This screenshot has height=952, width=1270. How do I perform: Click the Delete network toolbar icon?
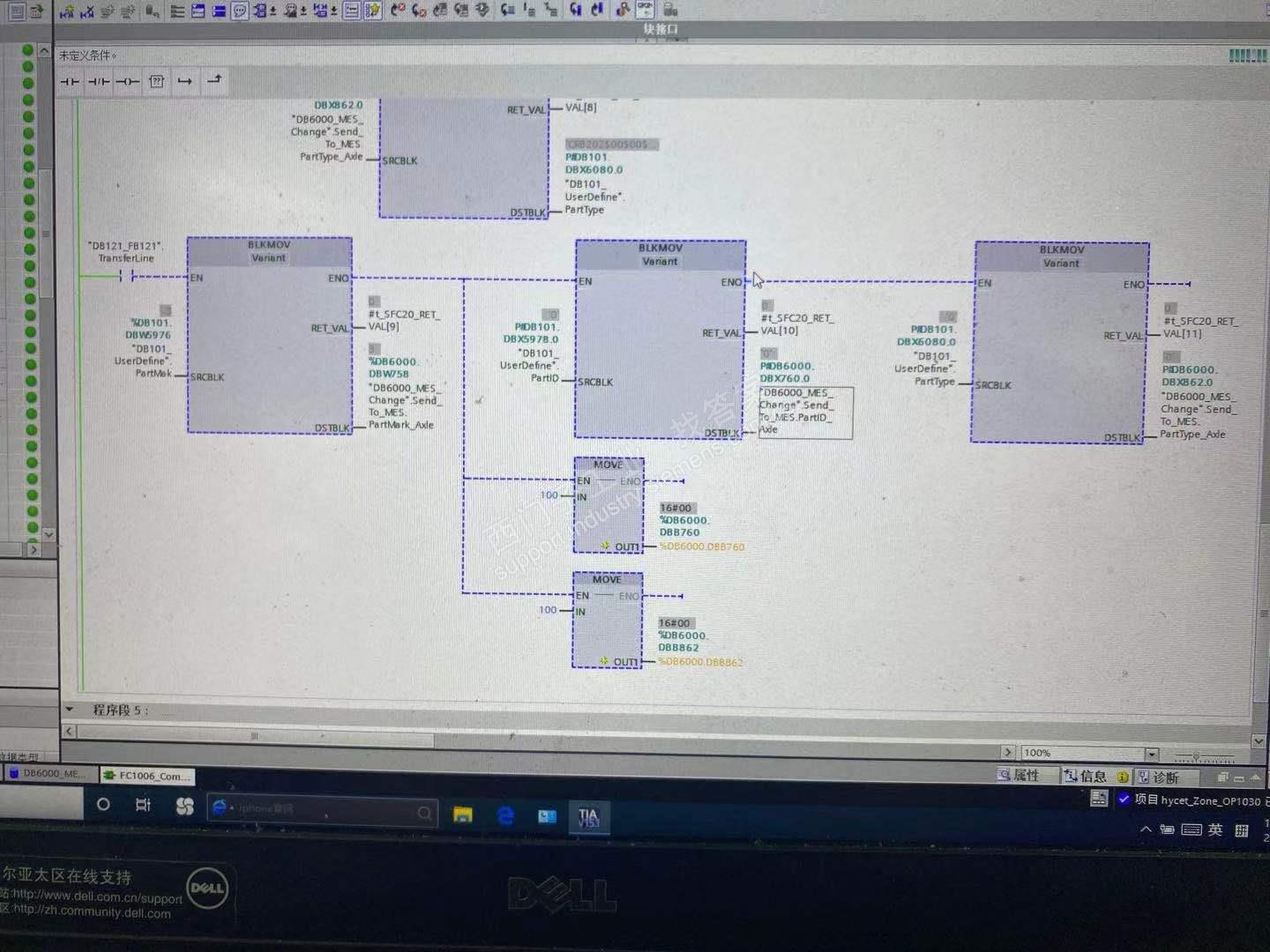click(x=86, y=11)
